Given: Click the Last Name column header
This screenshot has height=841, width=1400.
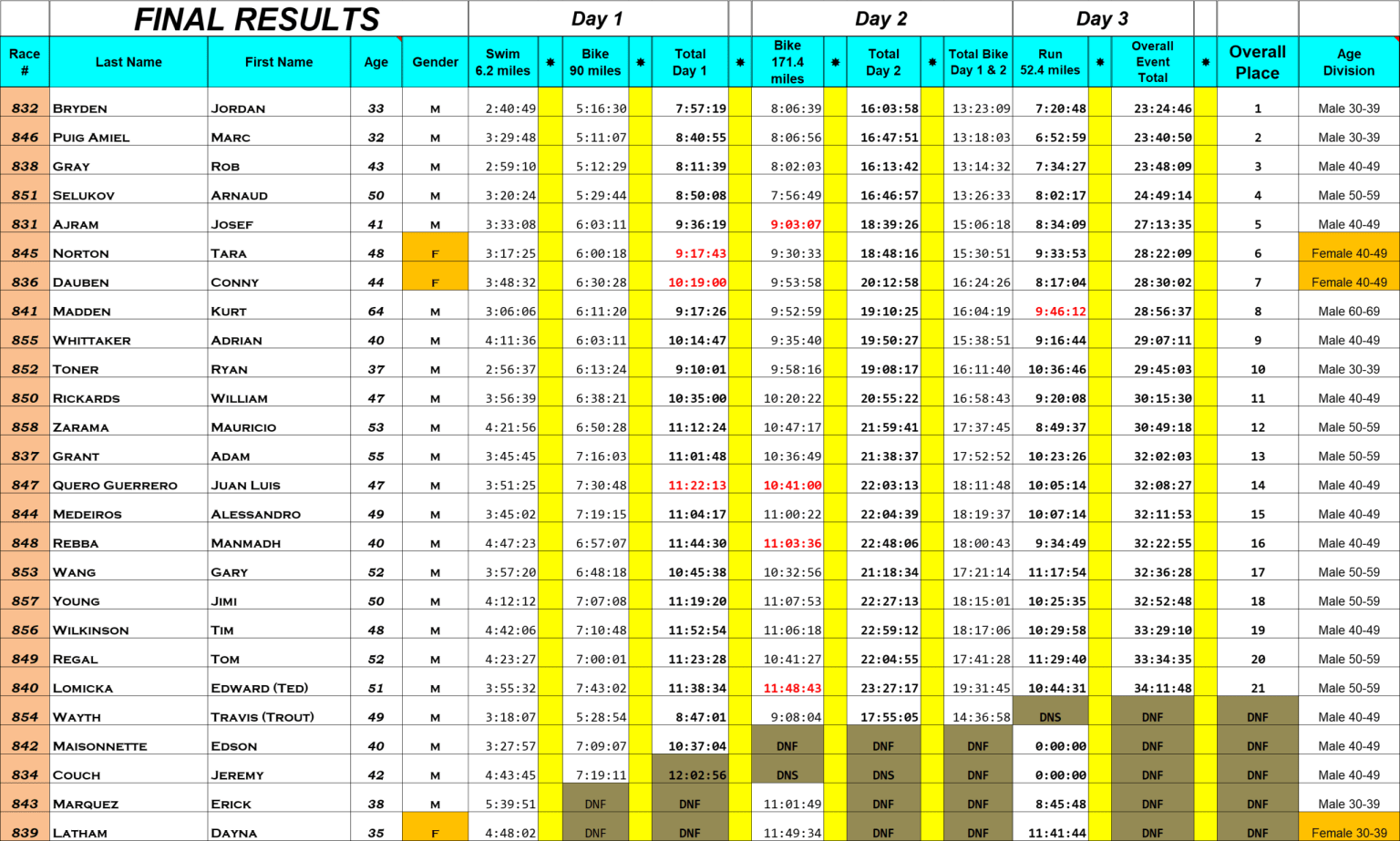Looking at the screenshot, I should (129, 62).
